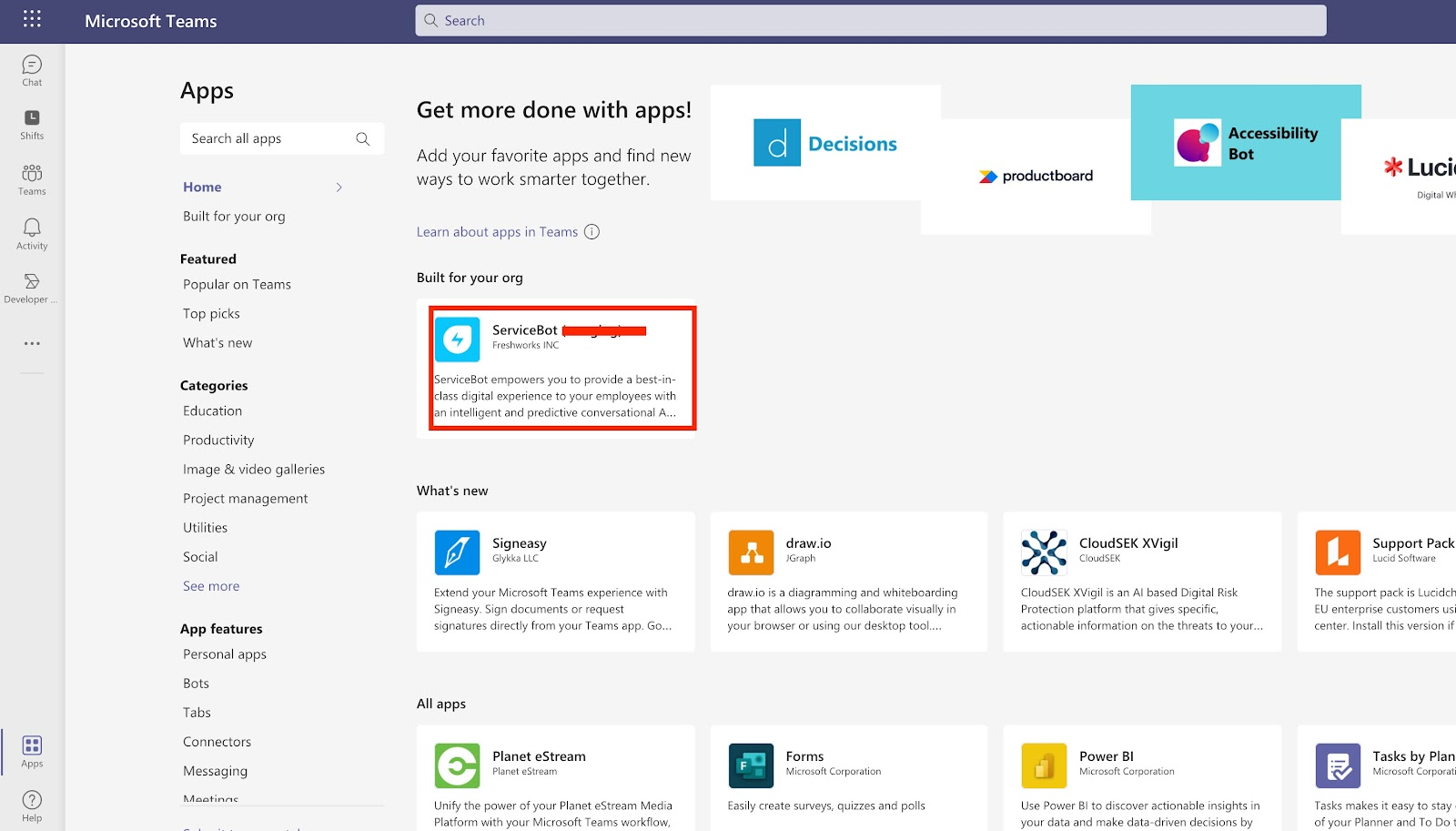Focus the top Search bar
Viewport: 1456px width, 831px height.
[x=871, y=21]
